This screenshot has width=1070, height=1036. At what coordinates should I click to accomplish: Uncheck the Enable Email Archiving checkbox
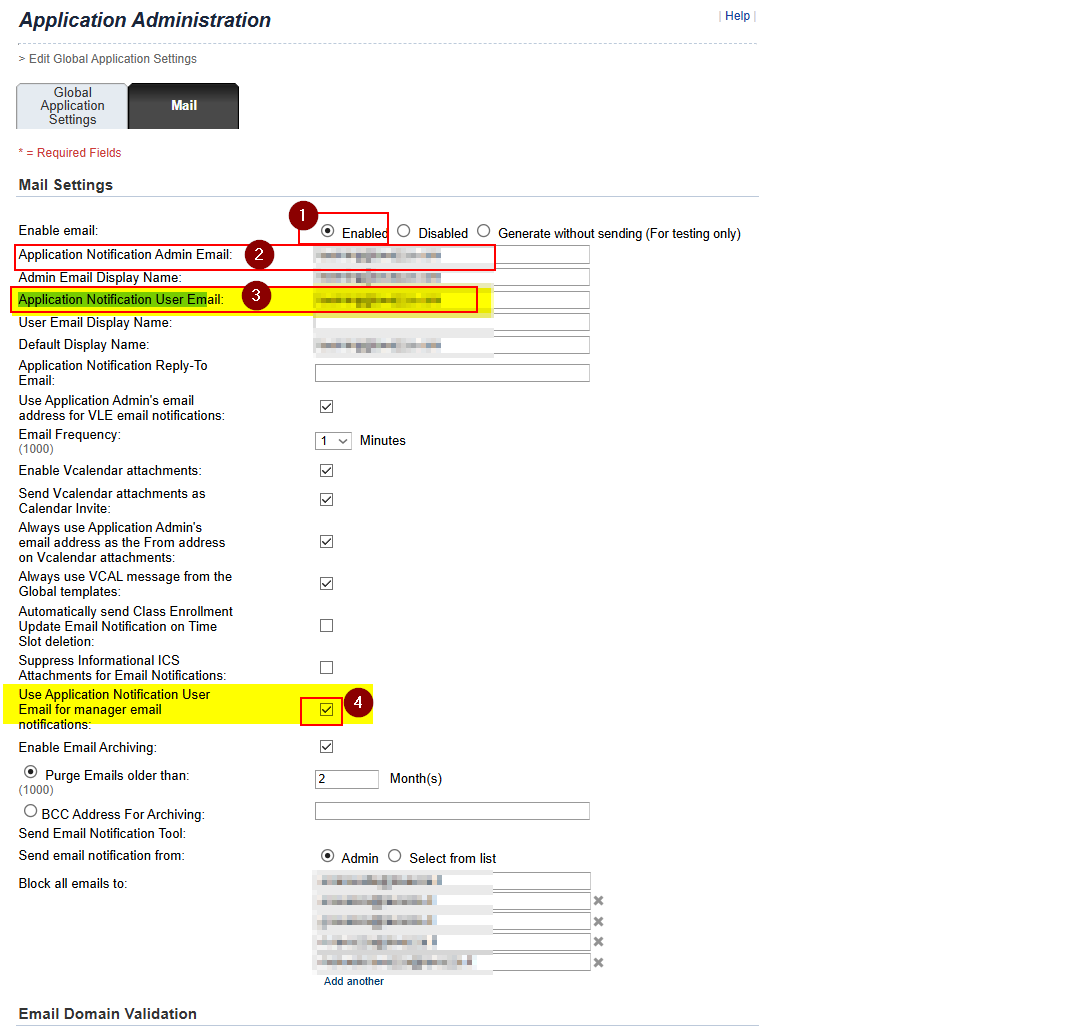326,747
